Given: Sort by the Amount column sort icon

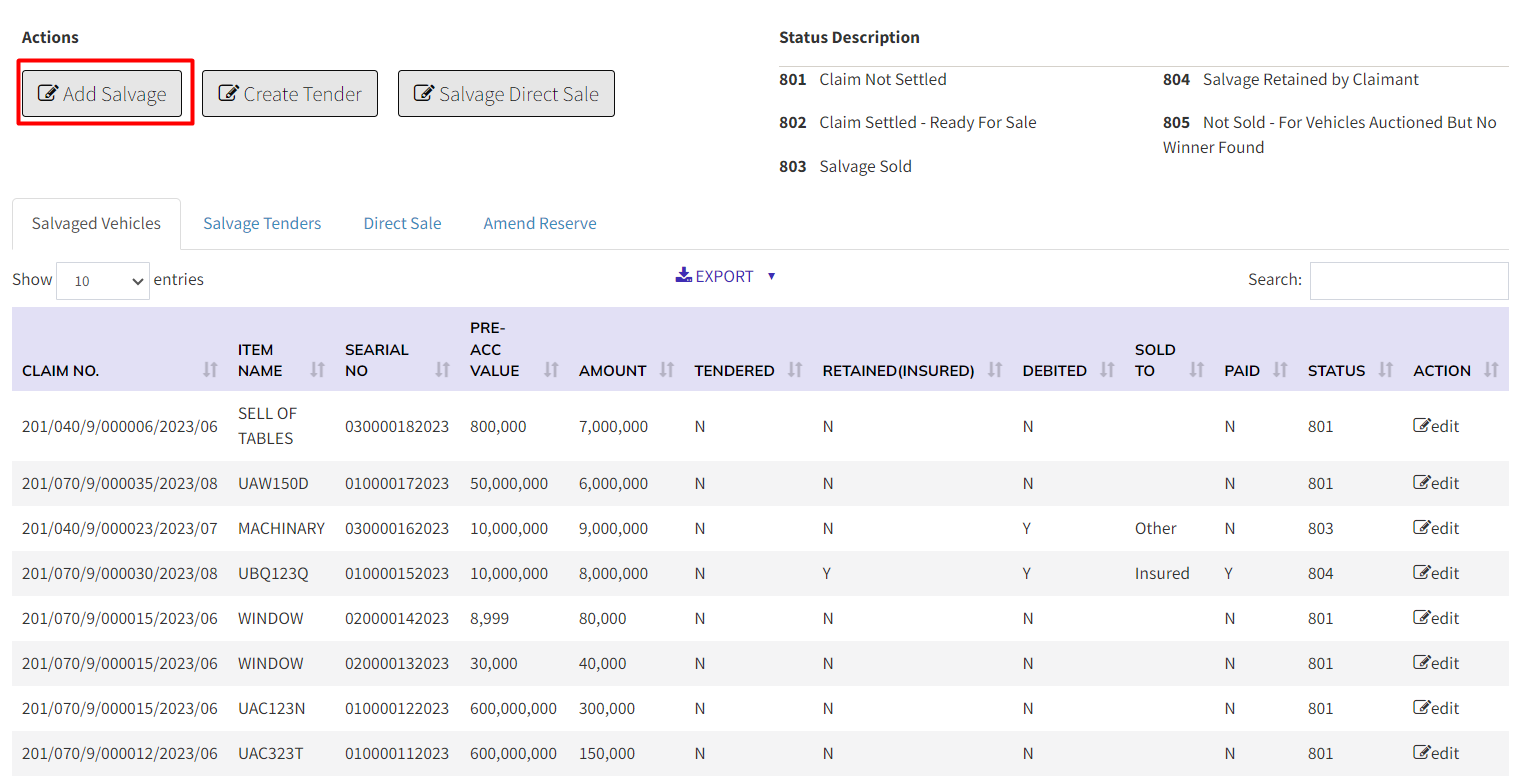Looking at the screenshot, I should coord(667,370).
